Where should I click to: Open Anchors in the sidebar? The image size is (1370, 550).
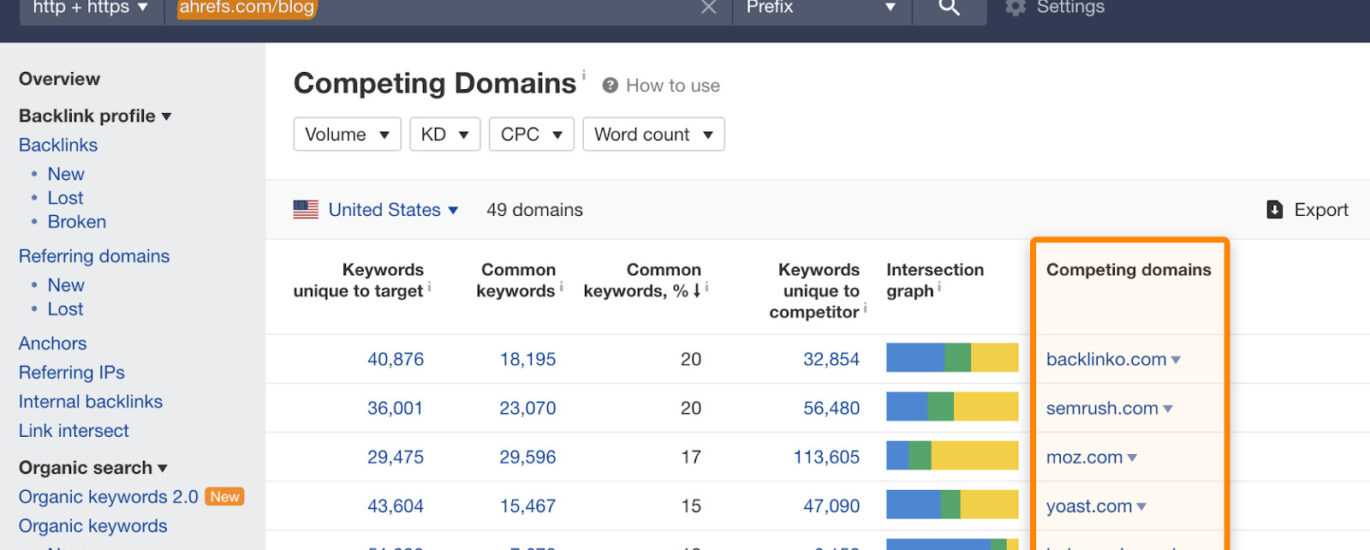[x=52, y=343]
